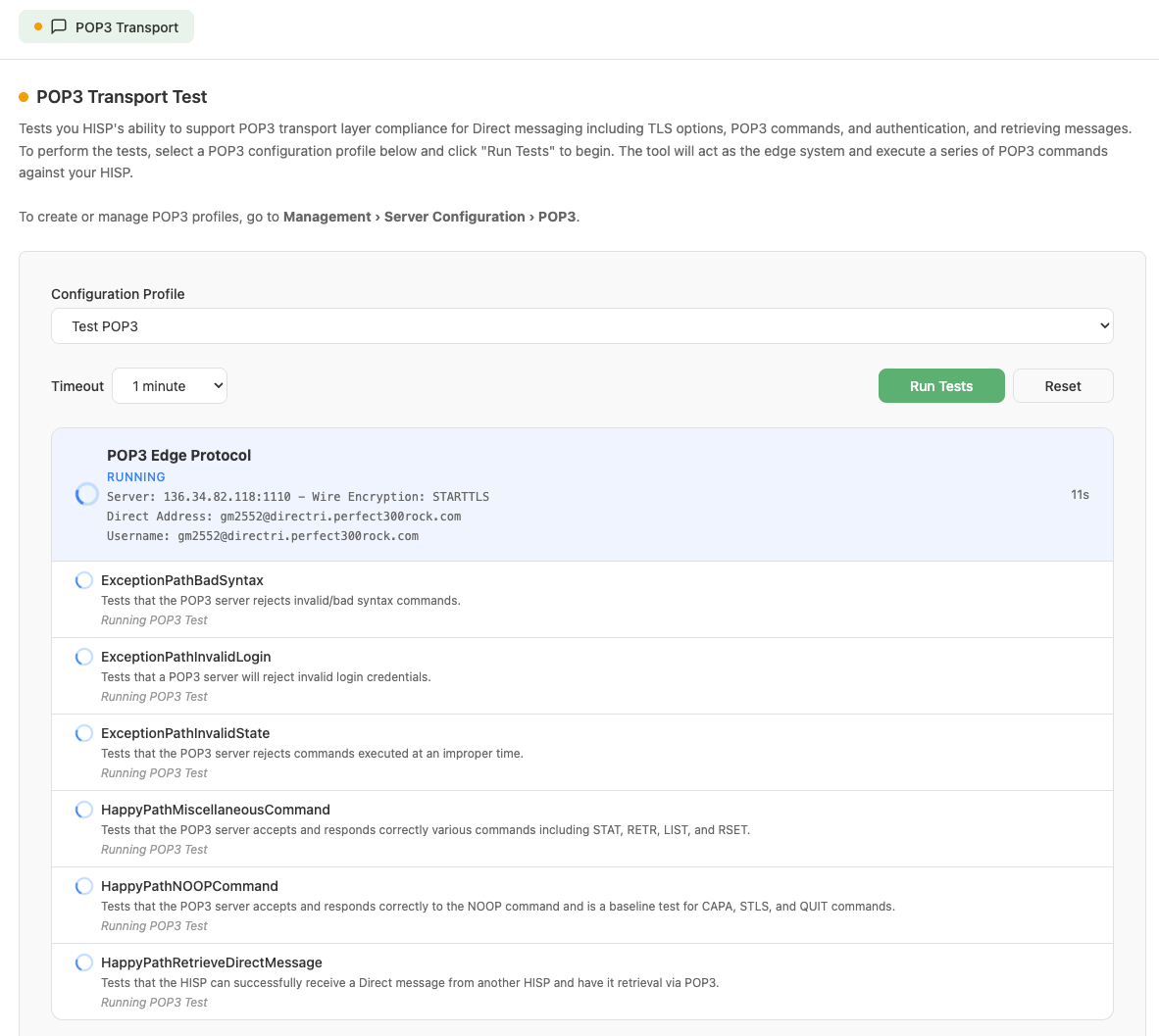Click the Configuration Profile label
Image resolution: width=1159 pixels, height=1036 pixels.
[x=118, y=294]
